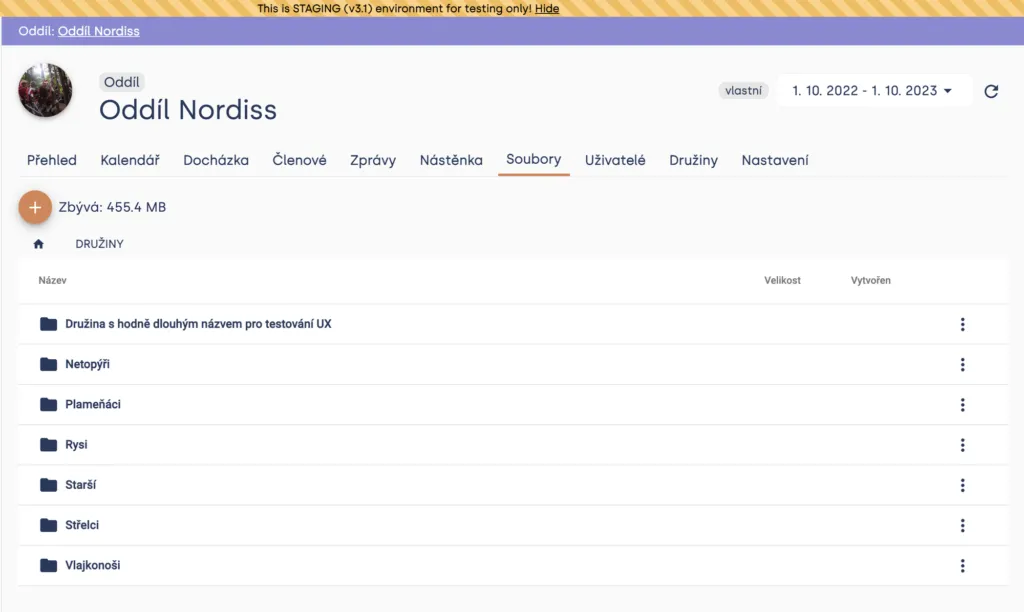Click the orange add file plus button
The image size is (1024, 612).
(35, 207)
